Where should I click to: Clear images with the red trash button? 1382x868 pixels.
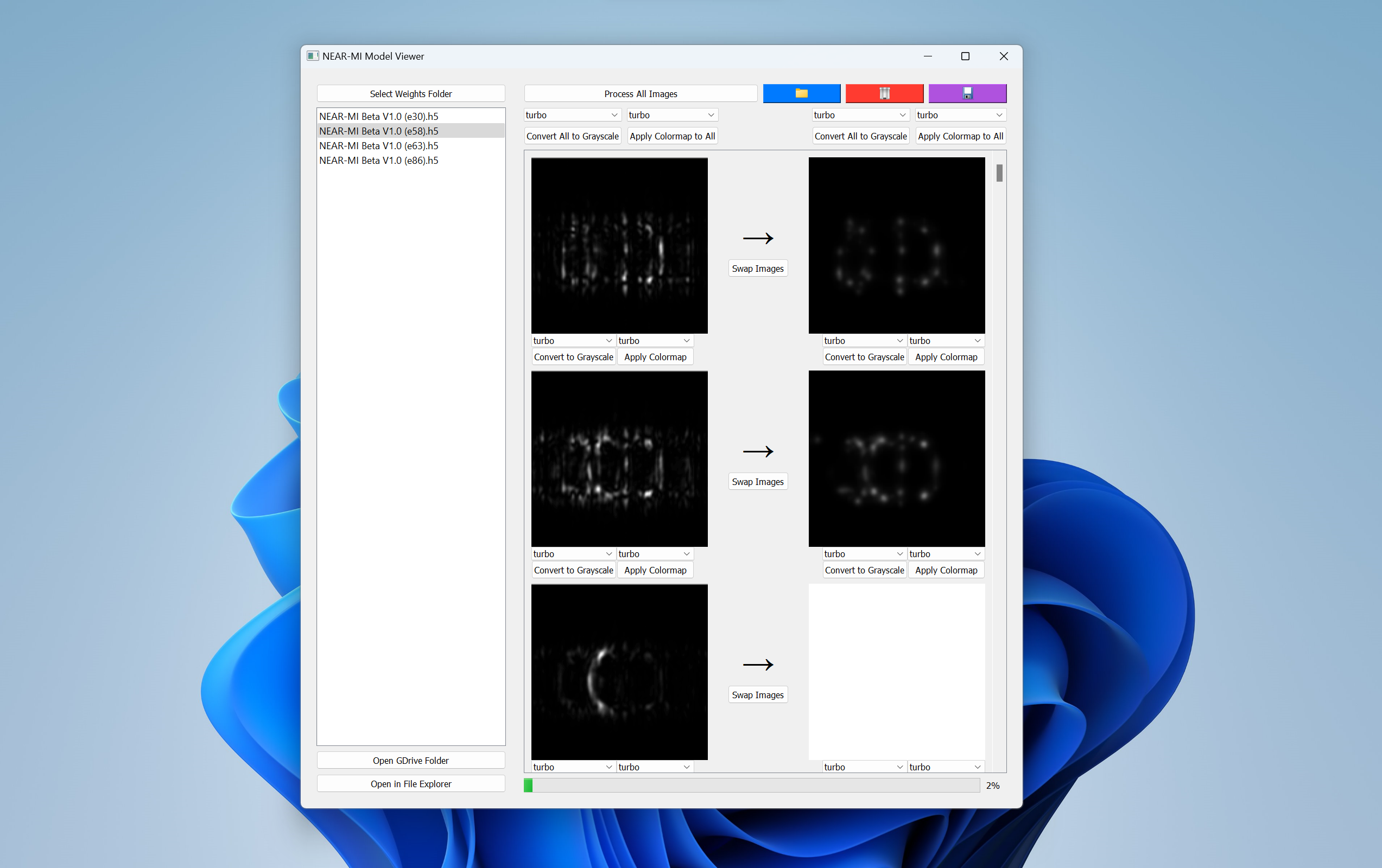(884, 93)
